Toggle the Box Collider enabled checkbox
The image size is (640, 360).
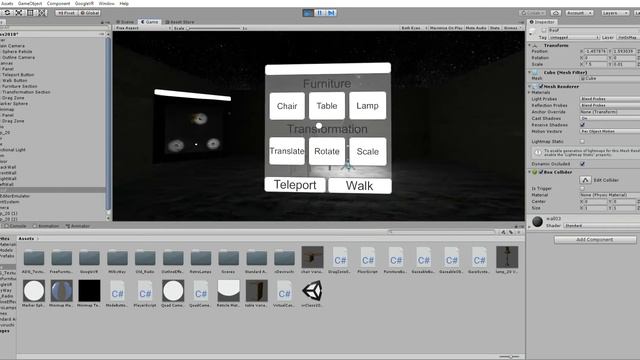pyautogui.click(x=541, y=172)
